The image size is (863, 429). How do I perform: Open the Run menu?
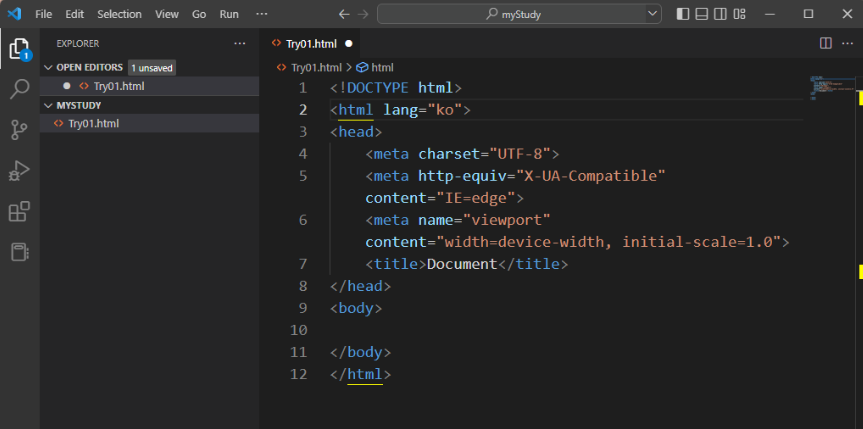pyautogui.click(x=229, y=14)
